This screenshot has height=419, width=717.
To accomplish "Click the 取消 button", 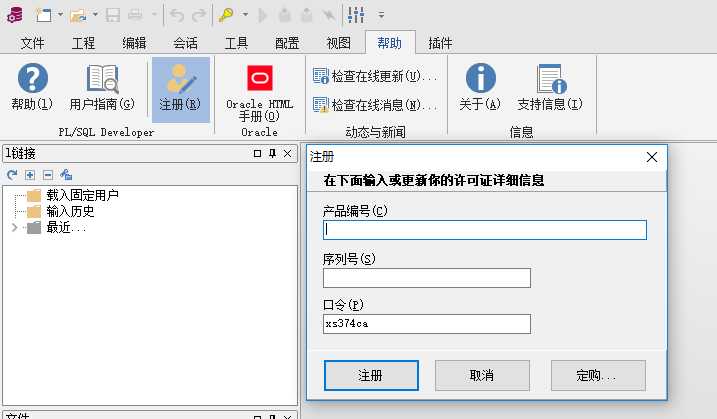I will [481, 375].
